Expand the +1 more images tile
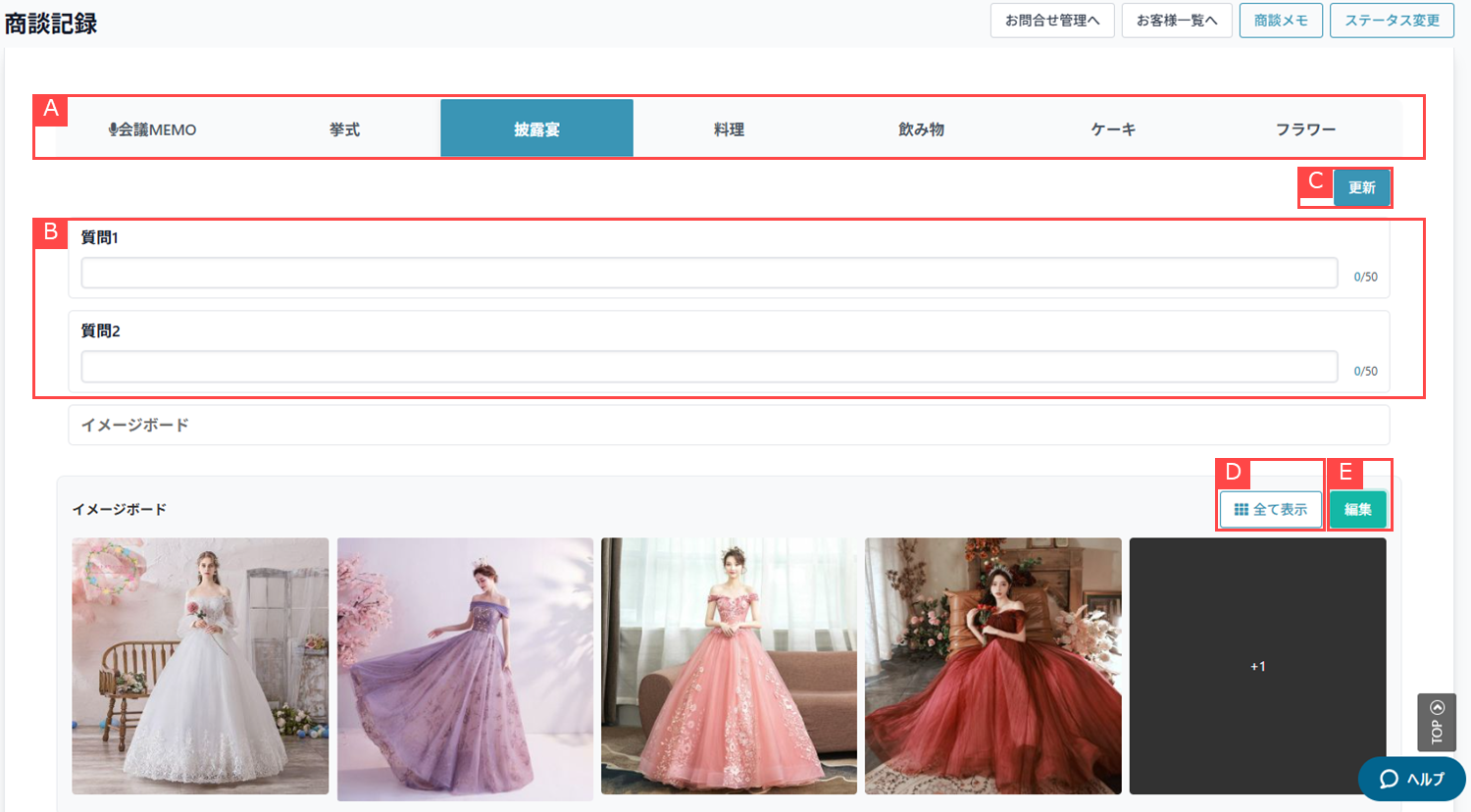Screen dimensions: 1471x812 (x=1257, y=666)
